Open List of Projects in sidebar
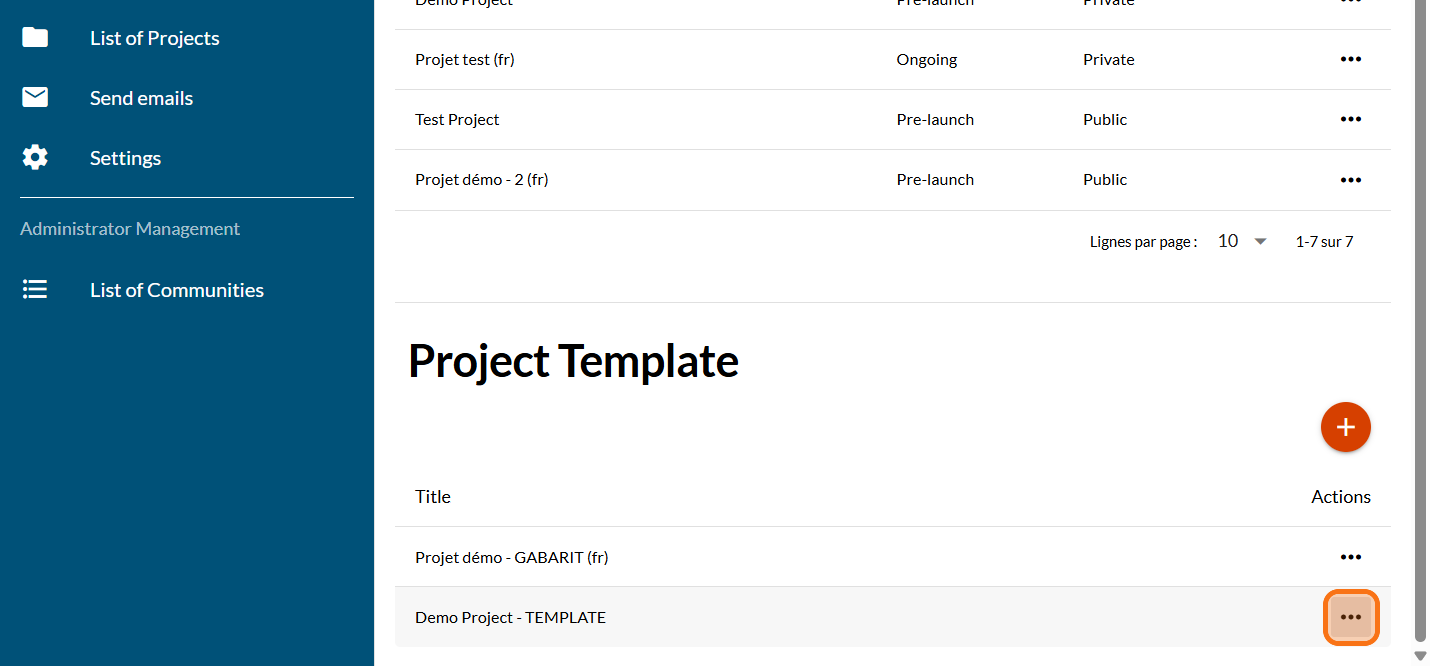This screenshot has width=1430, height=666. point(155,38)
